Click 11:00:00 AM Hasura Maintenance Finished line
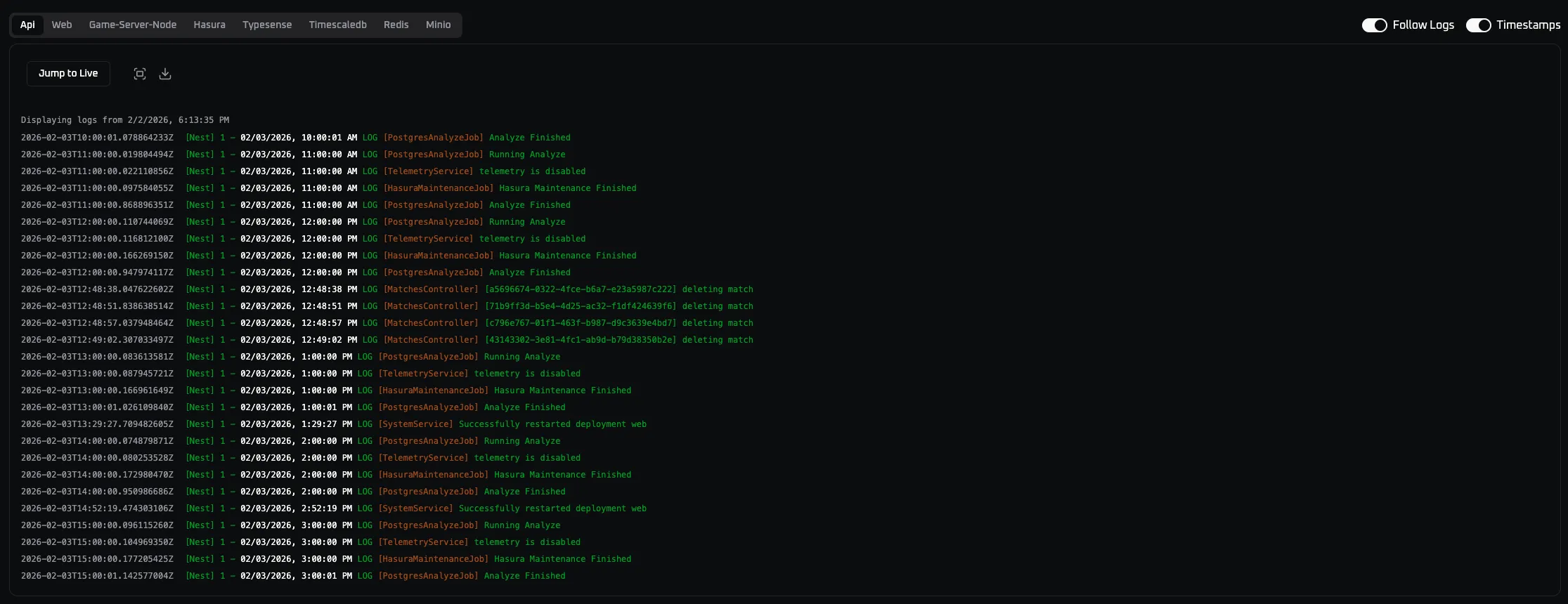Screen dimensions: 1568x604 coord(329,188)
